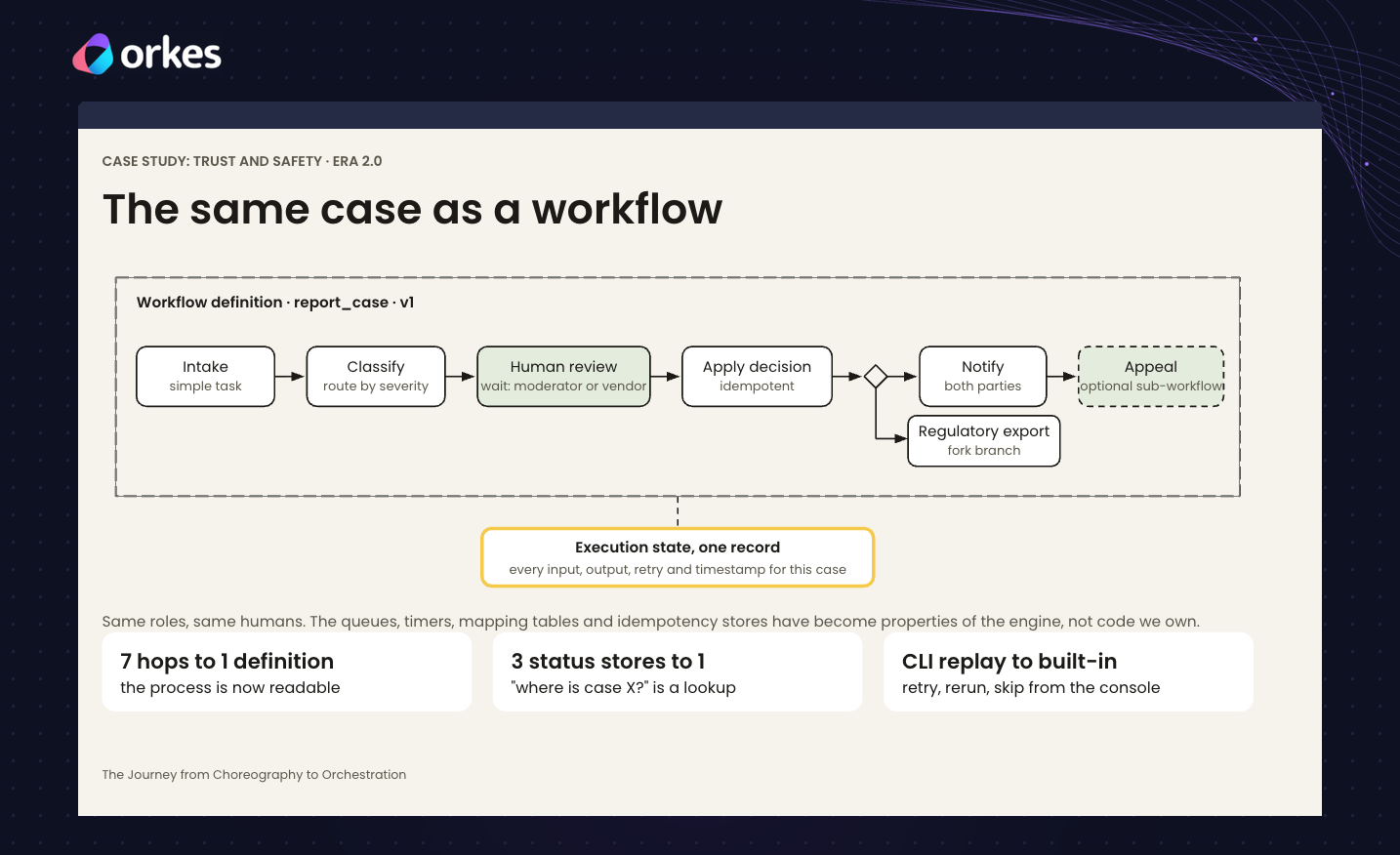Image resolution: width=1400 pixels, height=855 pixels.
Task: Click the '7 hops to 1 definition' card
Action: [287, 672]
